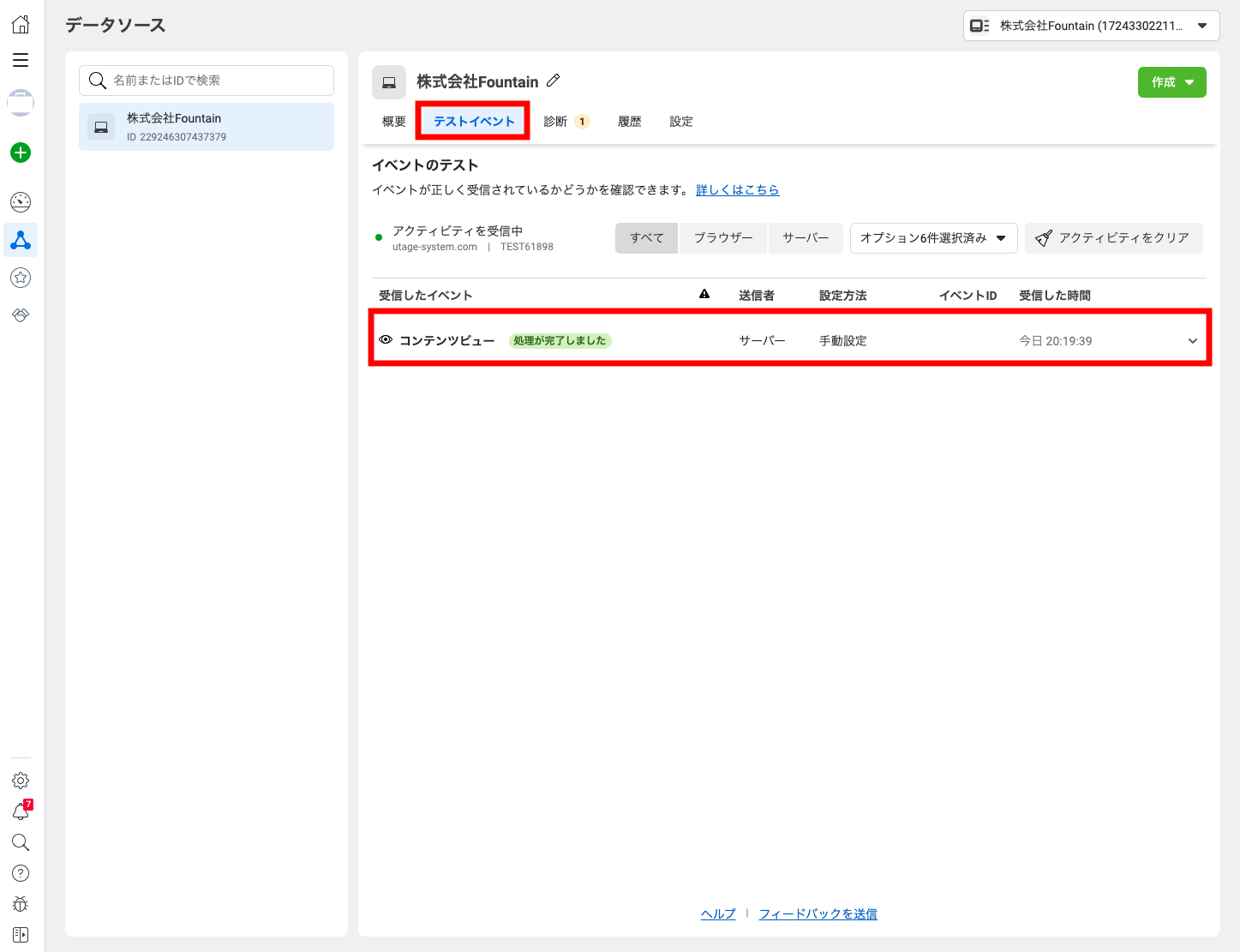Click the アクティビティをクリア button
Screen dimensions: 1240x952
pyautogui.click(x=1113, y=238)
